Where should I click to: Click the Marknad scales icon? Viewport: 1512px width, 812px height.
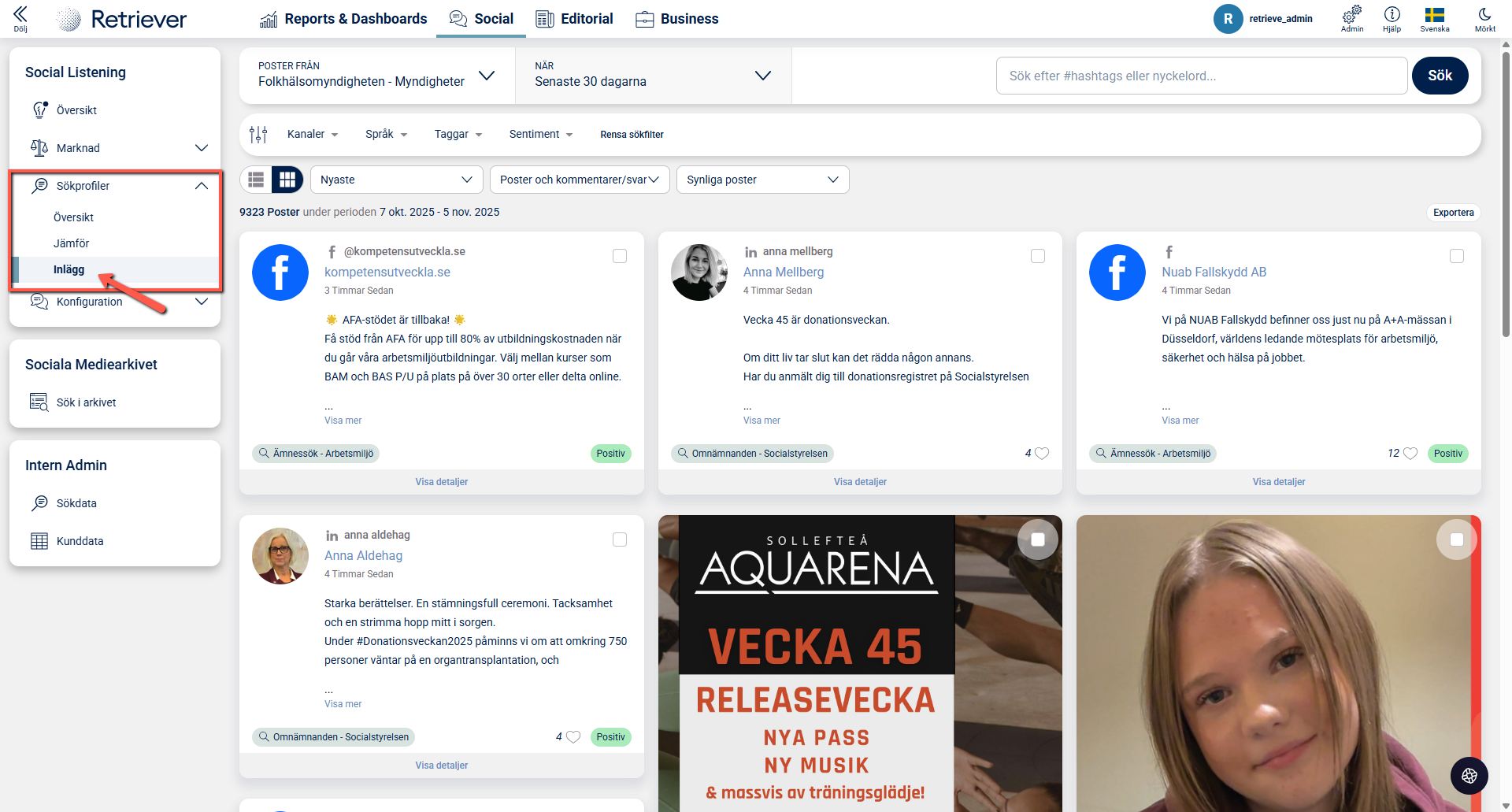click(x=39, y=148)
